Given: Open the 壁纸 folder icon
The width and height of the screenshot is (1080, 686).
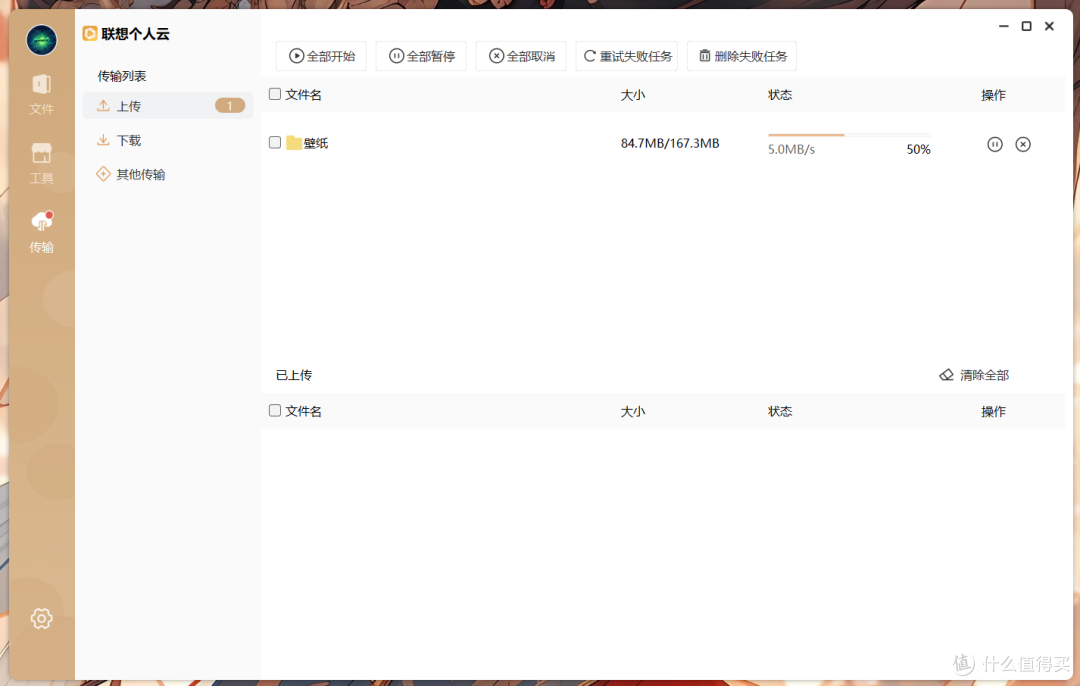Looking at the screenshot, I should [293, 142].
